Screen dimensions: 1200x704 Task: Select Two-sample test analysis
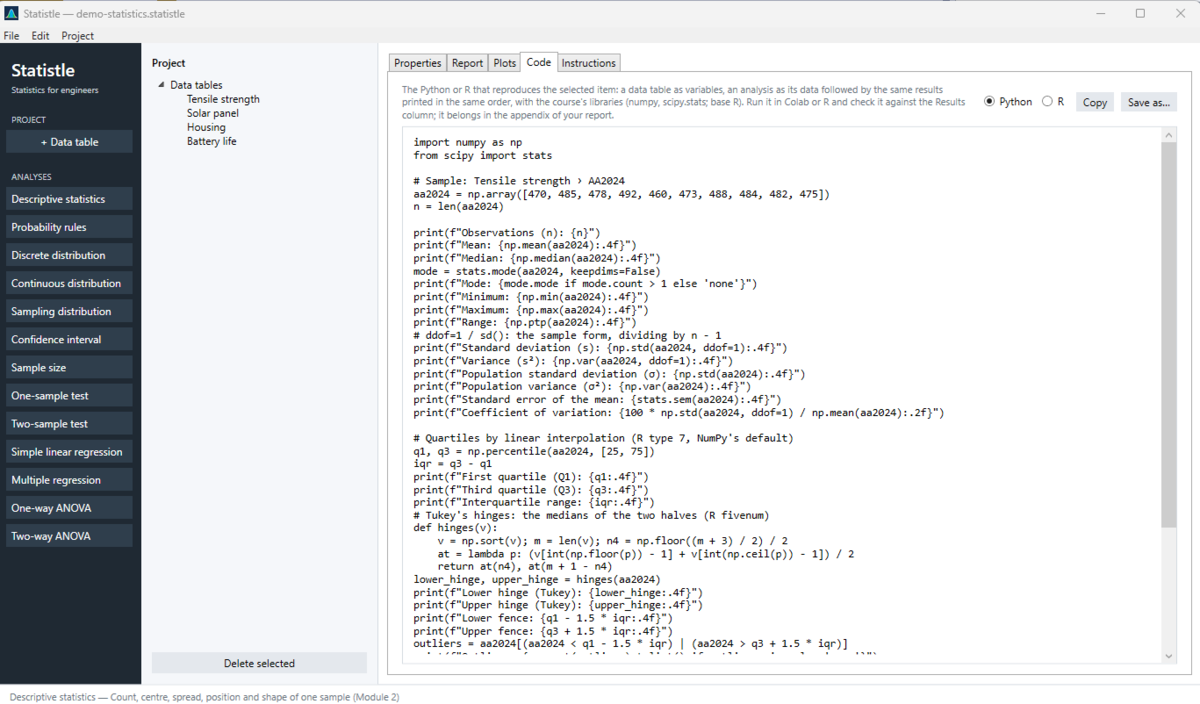[x=69, y=423]
